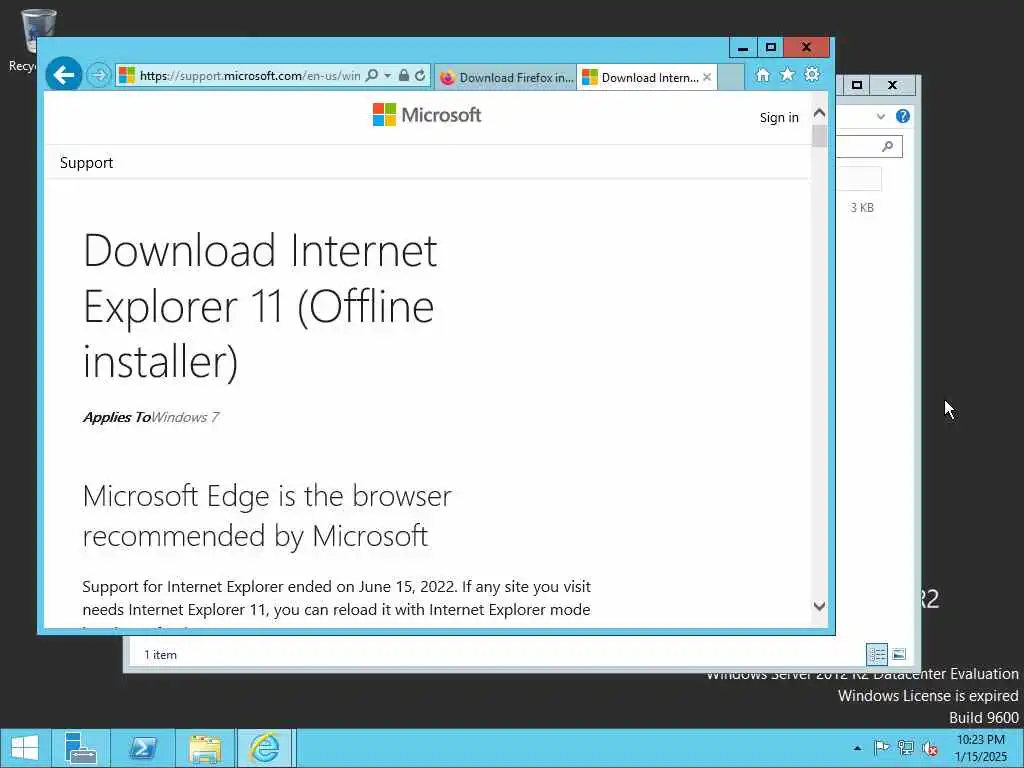The height and width of the screenshot is (768, 1024).
Task: Maximize the Internet Explorer window
Action: [x=770, y=48]
